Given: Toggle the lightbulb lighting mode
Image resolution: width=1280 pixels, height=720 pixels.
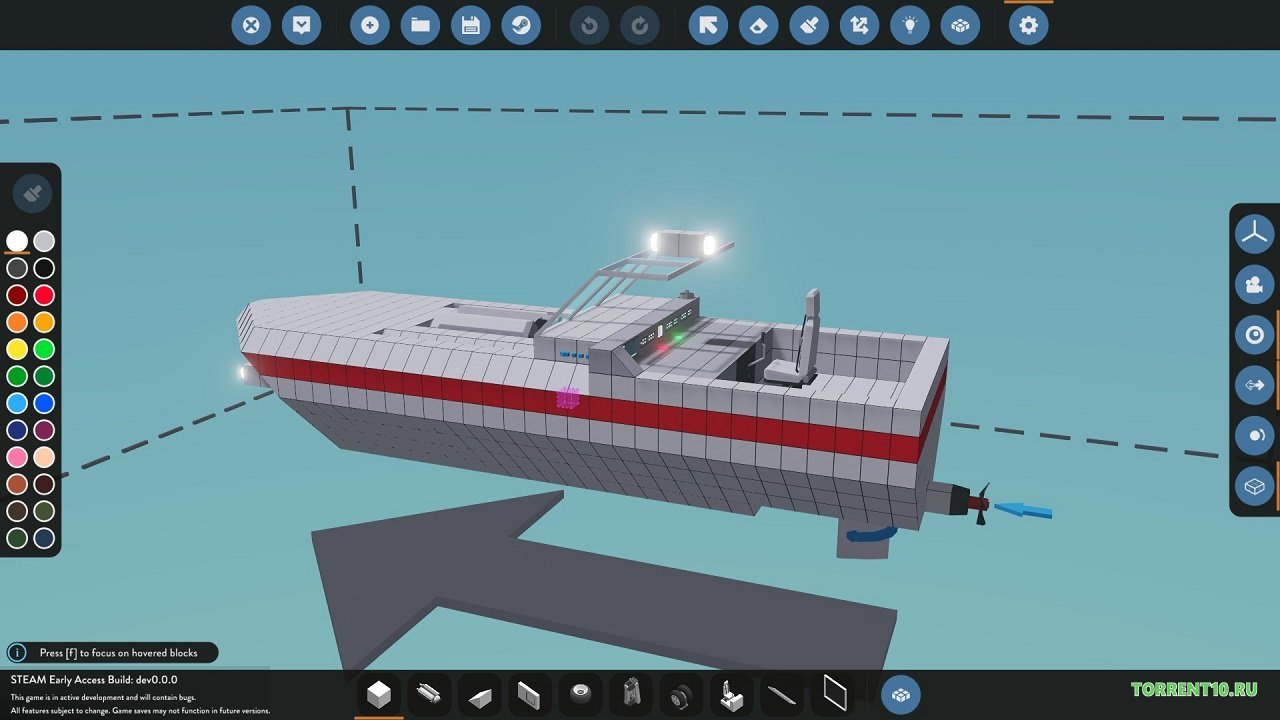Looking at the screenshot, I should pyautogui.click(x=908, y=26).
